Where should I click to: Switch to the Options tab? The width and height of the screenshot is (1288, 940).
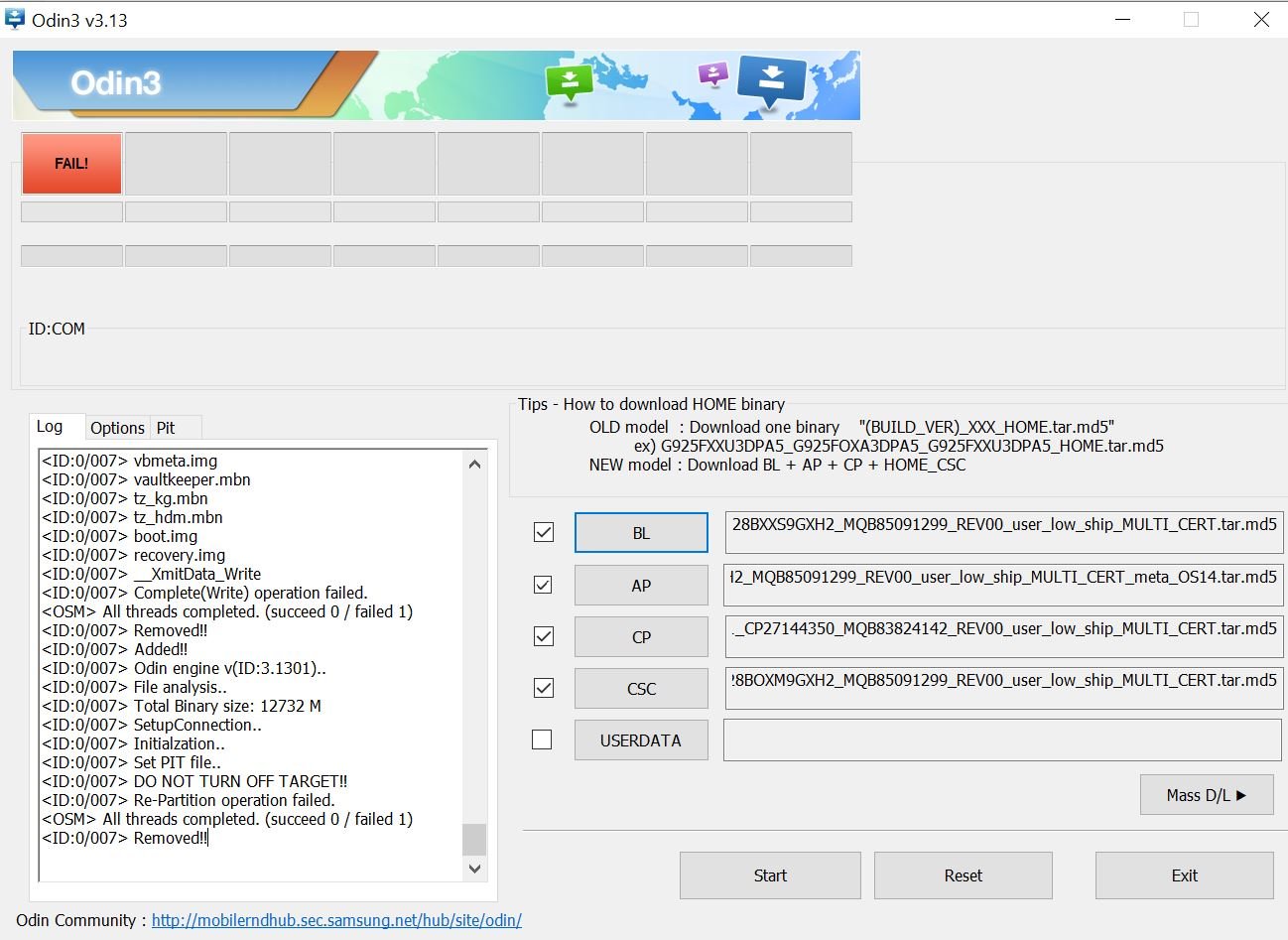(117, 428)
